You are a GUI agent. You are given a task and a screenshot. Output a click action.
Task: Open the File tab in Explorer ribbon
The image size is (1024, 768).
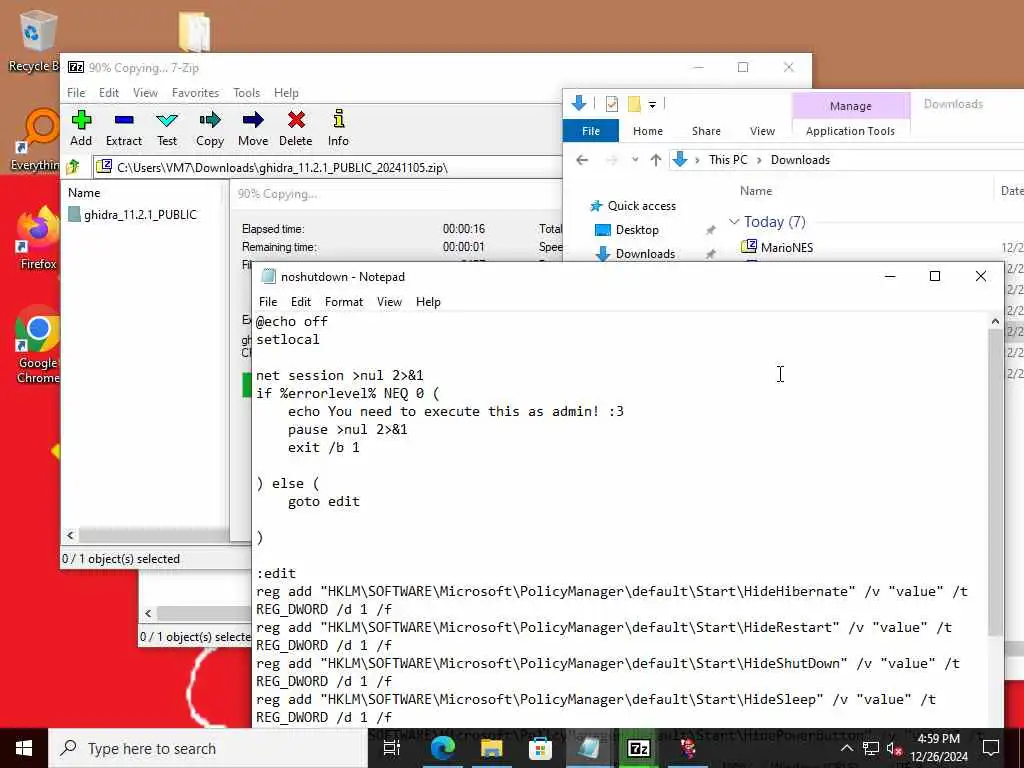[591, 131]
